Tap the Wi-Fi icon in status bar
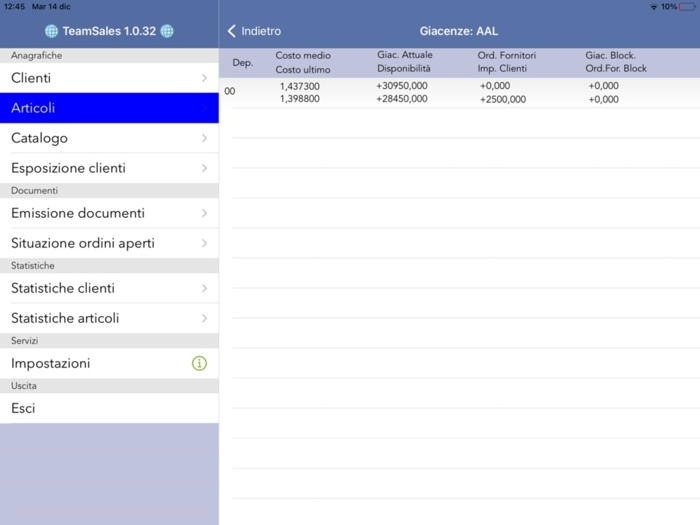700x525 pixels. coord(654,7)
